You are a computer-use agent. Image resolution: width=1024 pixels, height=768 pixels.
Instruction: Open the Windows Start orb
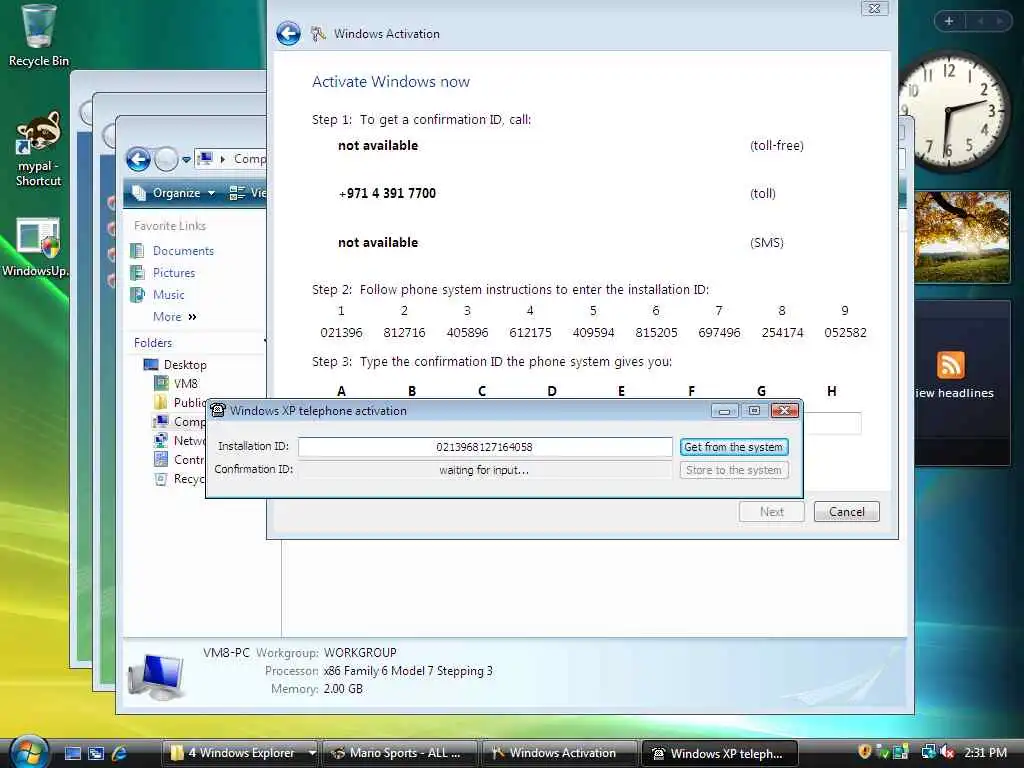pyautogui.click(x=29, y=752)
